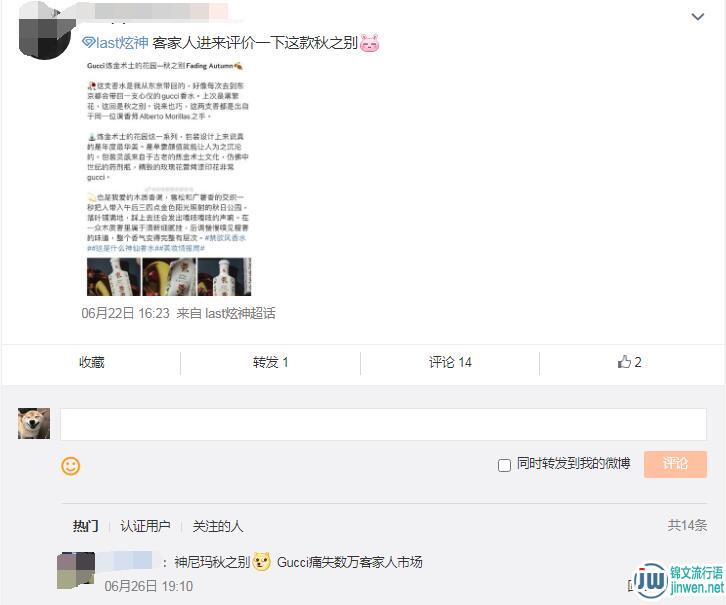Open the post options chevron menu
Viewport: 726px width, 605px height.
pyautogui.click(x=697, y=17)
